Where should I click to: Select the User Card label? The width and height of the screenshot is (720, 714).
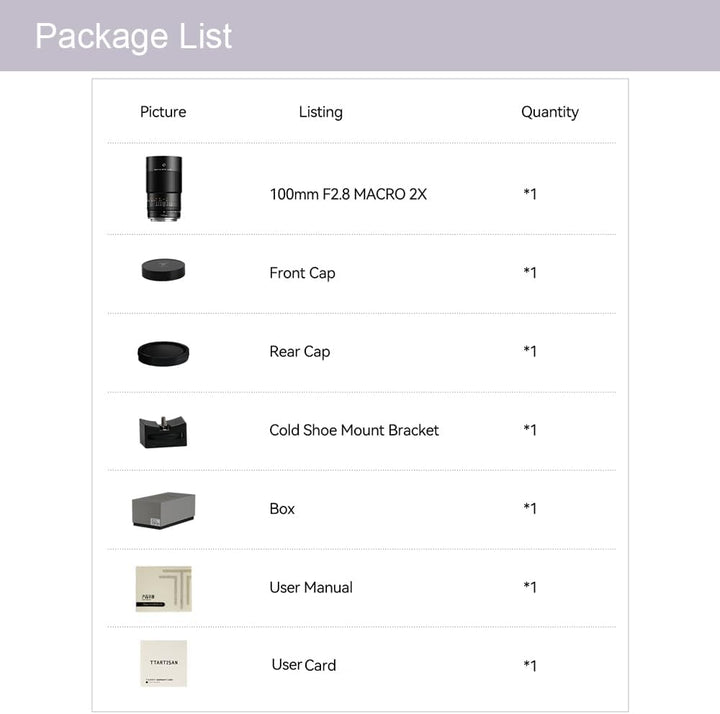(304, 665)
